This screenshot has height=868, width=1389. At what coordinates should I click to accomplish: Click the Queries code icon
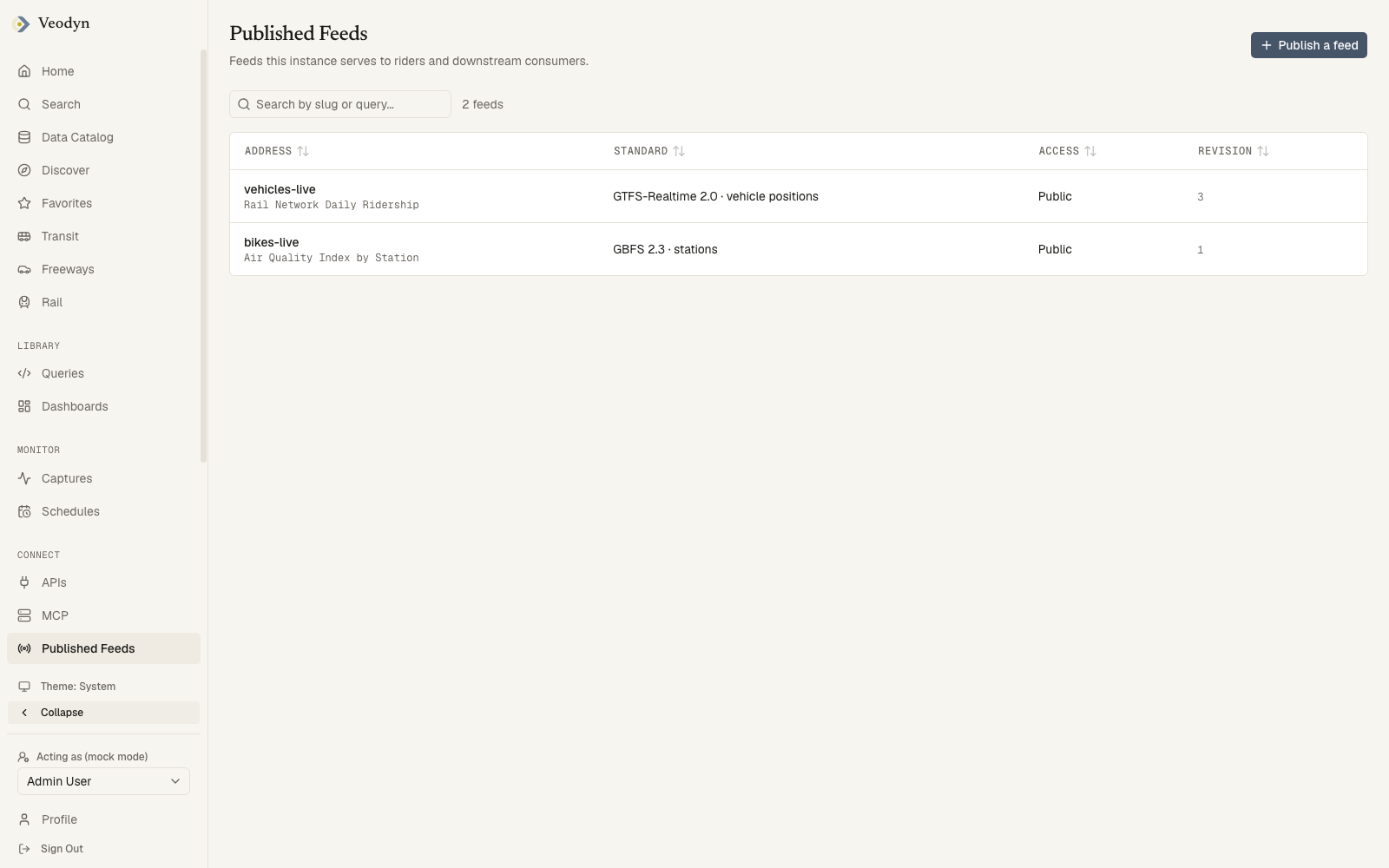pos(24,373)
